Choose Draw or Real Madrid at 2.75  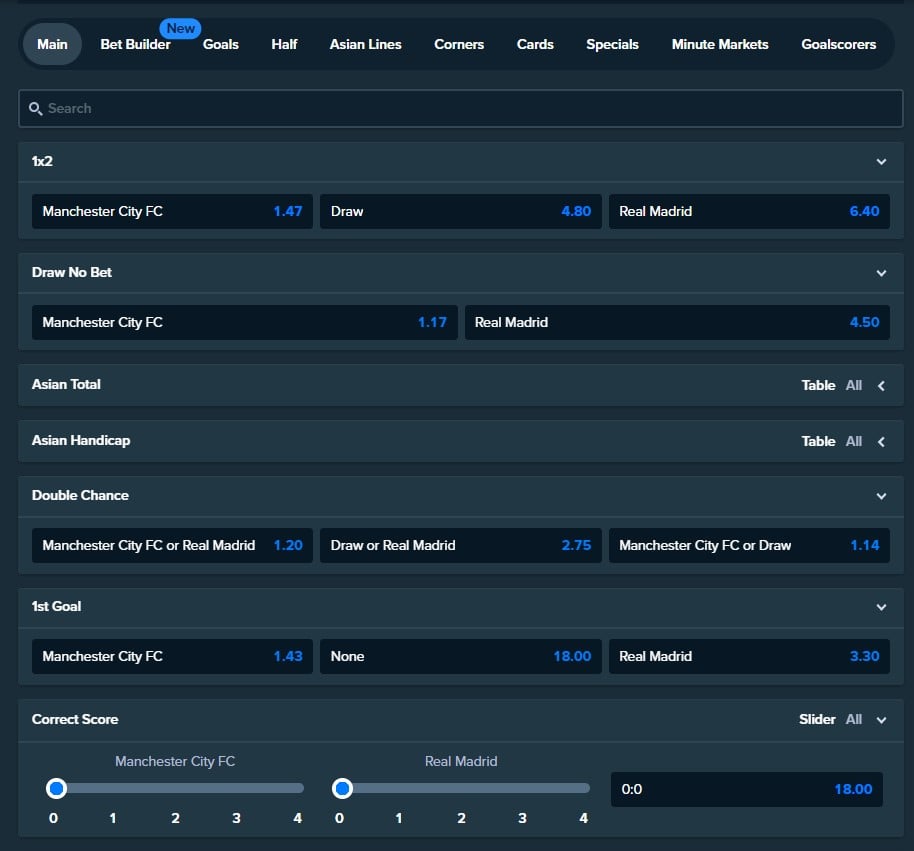(460, 545)
